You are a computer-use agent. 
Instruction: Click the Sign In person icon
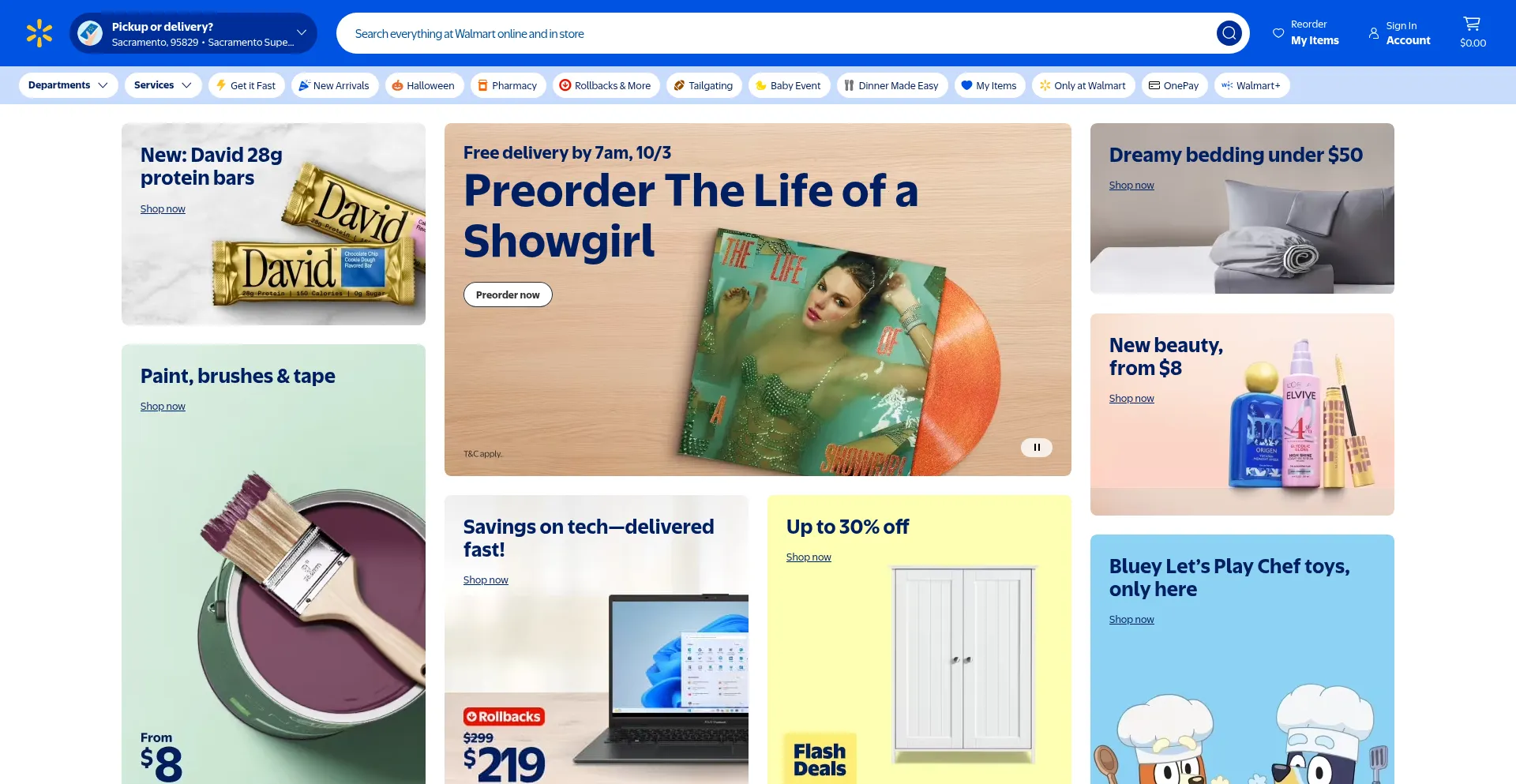pos(1374,33)
